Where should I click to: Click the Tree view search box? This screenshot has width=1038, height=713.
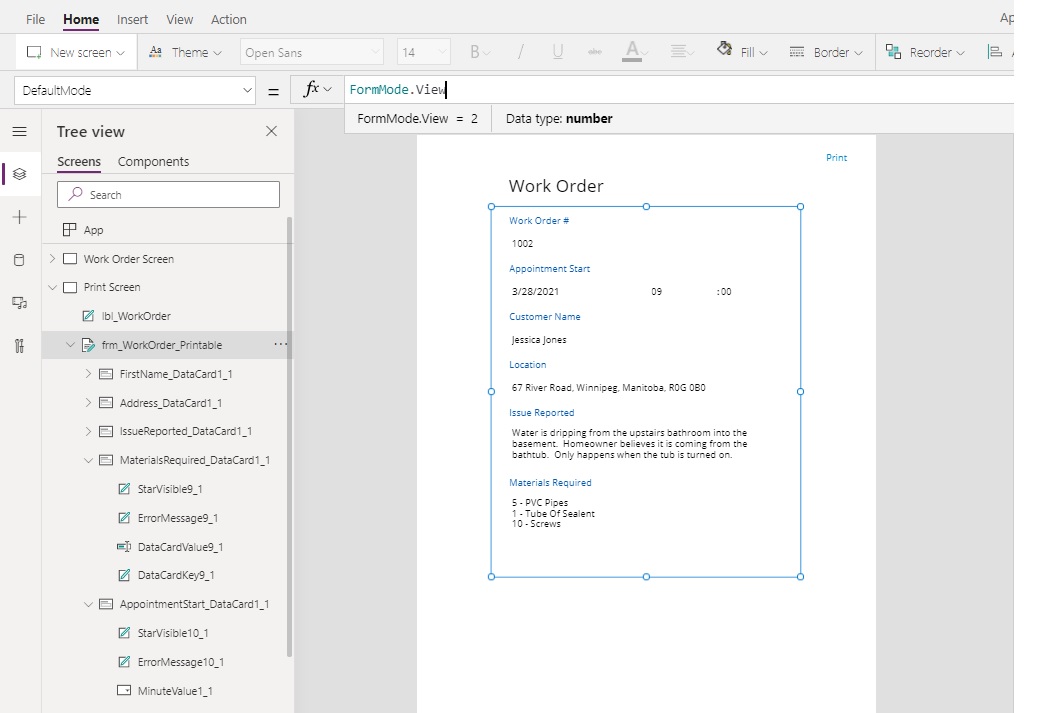(168, 194)
